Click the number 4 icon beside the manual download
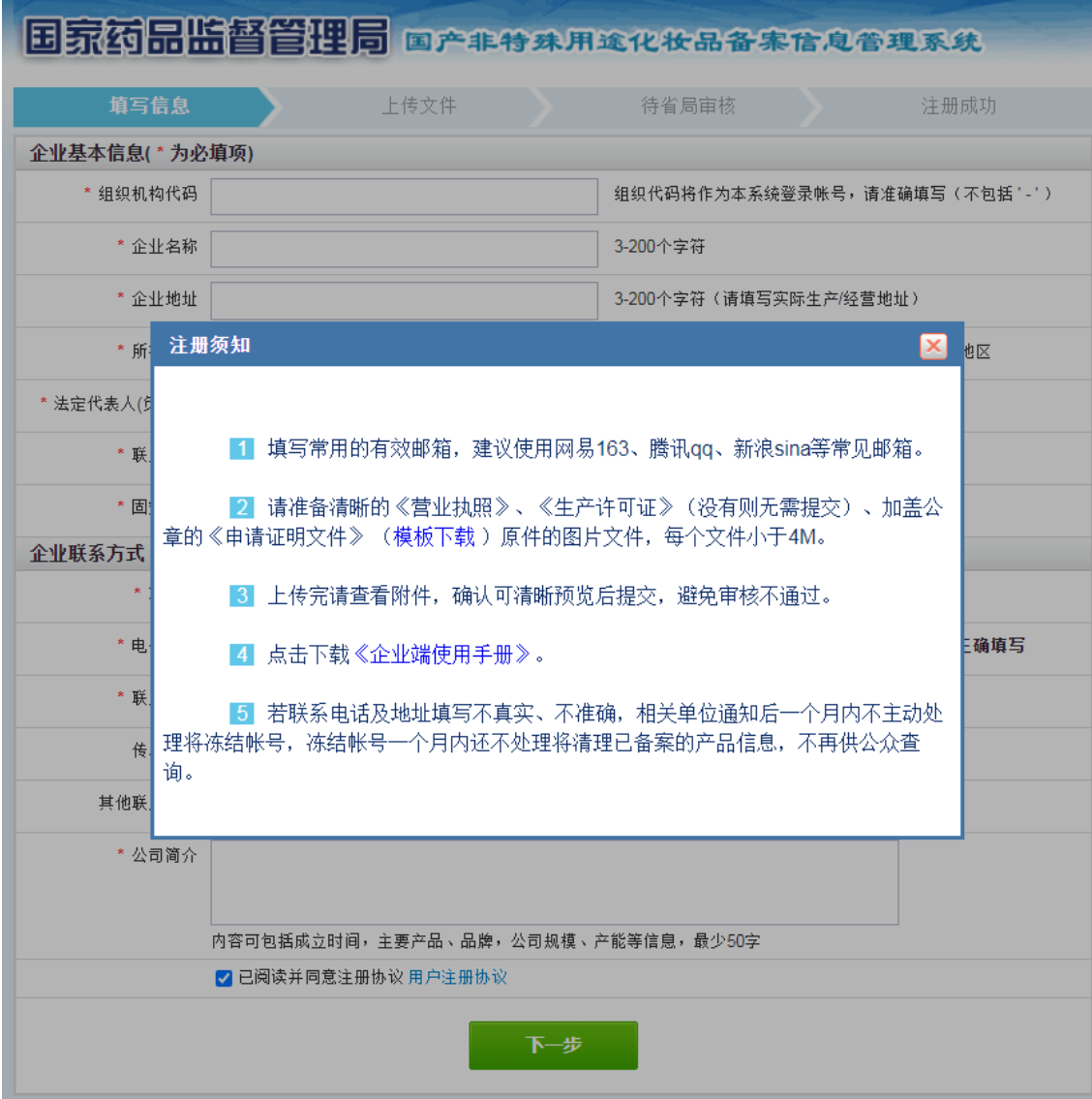The image size is (1092, 1099). 241,655
